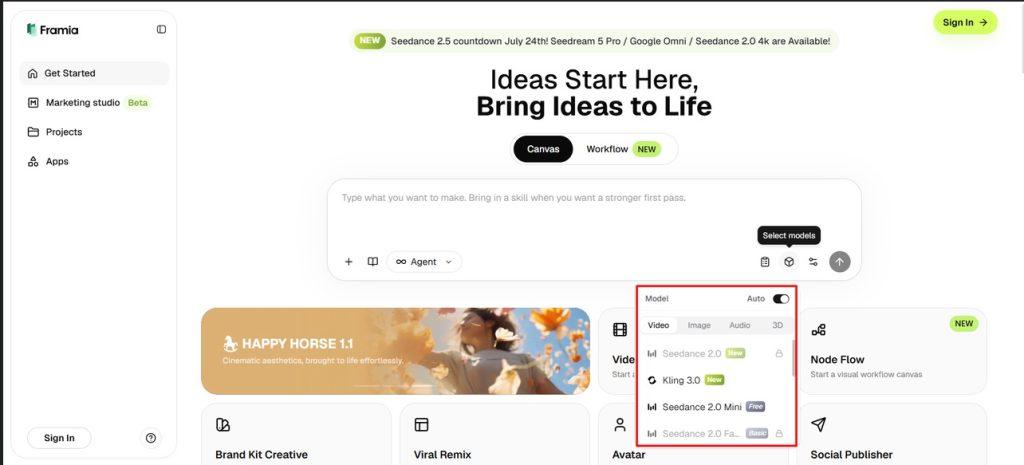Click the Get Started home icon
This screenshot has width=1024, height=465.
coord(33,74)
